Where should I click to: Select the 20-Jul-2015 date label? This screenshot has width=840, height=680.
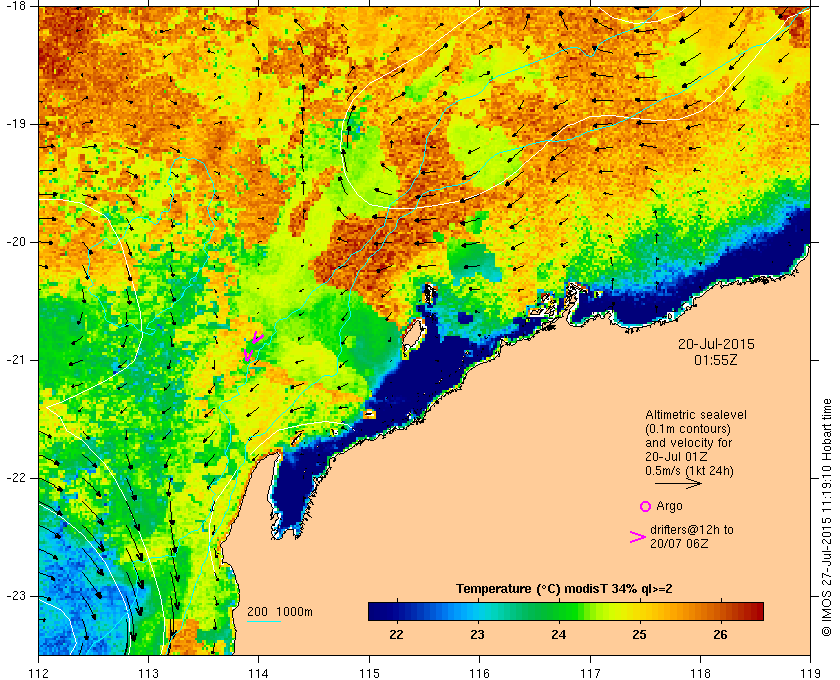716,344
